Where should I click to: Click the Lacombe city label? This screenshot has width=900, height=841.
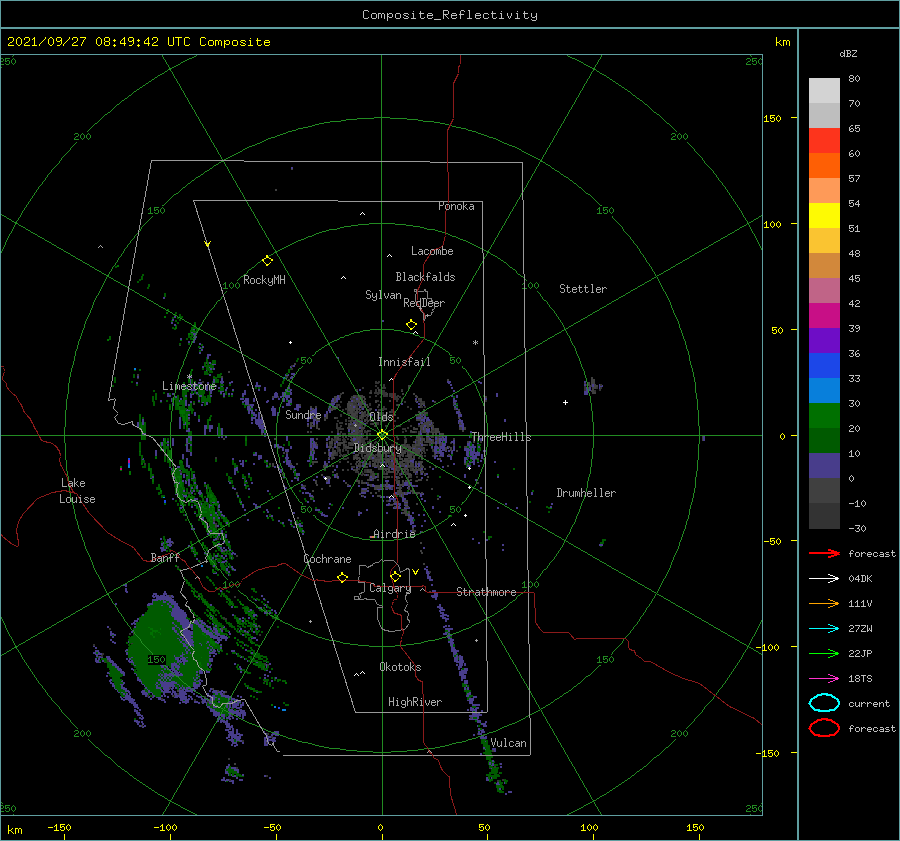coord(432,251)
